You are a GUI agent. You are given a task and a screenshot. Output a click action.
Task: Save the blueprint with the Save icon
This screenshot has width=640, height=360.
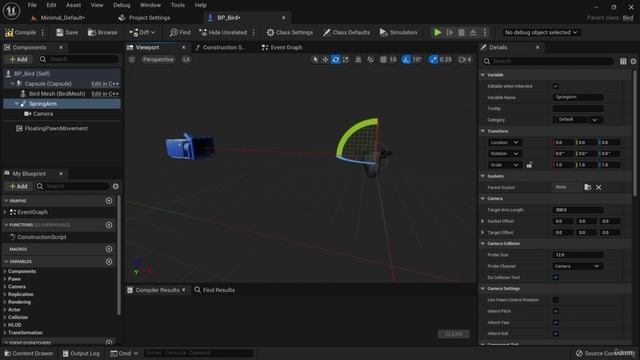tap(60, 32)
